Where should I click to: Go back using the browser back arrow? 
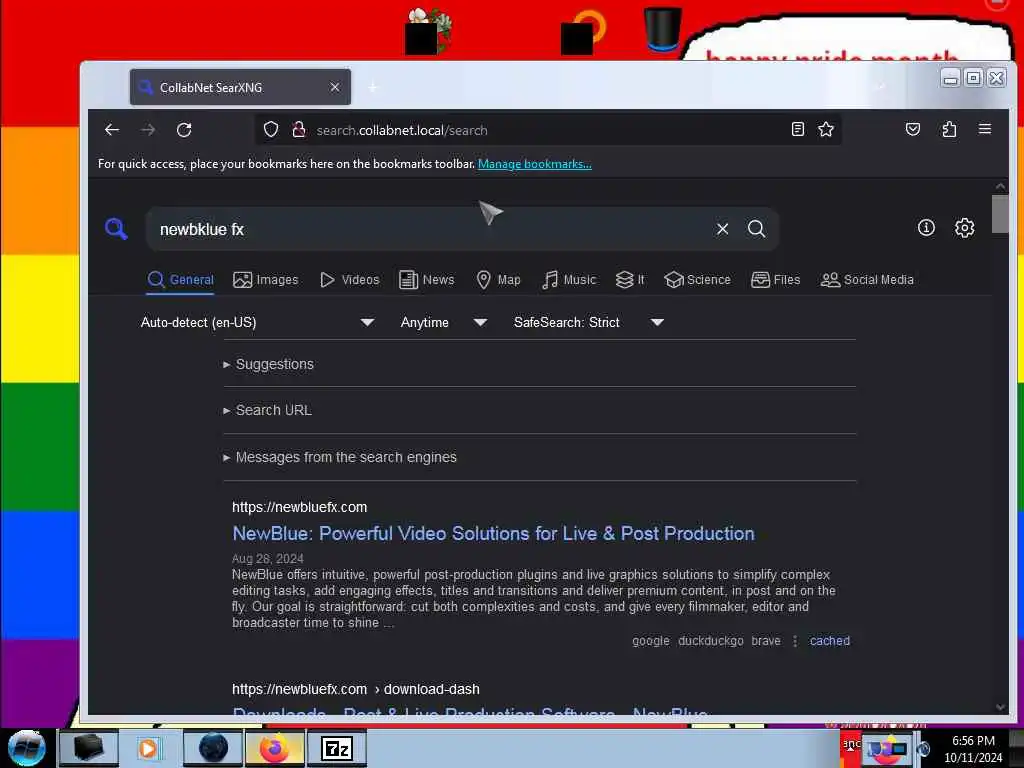[x=112, y=130]
